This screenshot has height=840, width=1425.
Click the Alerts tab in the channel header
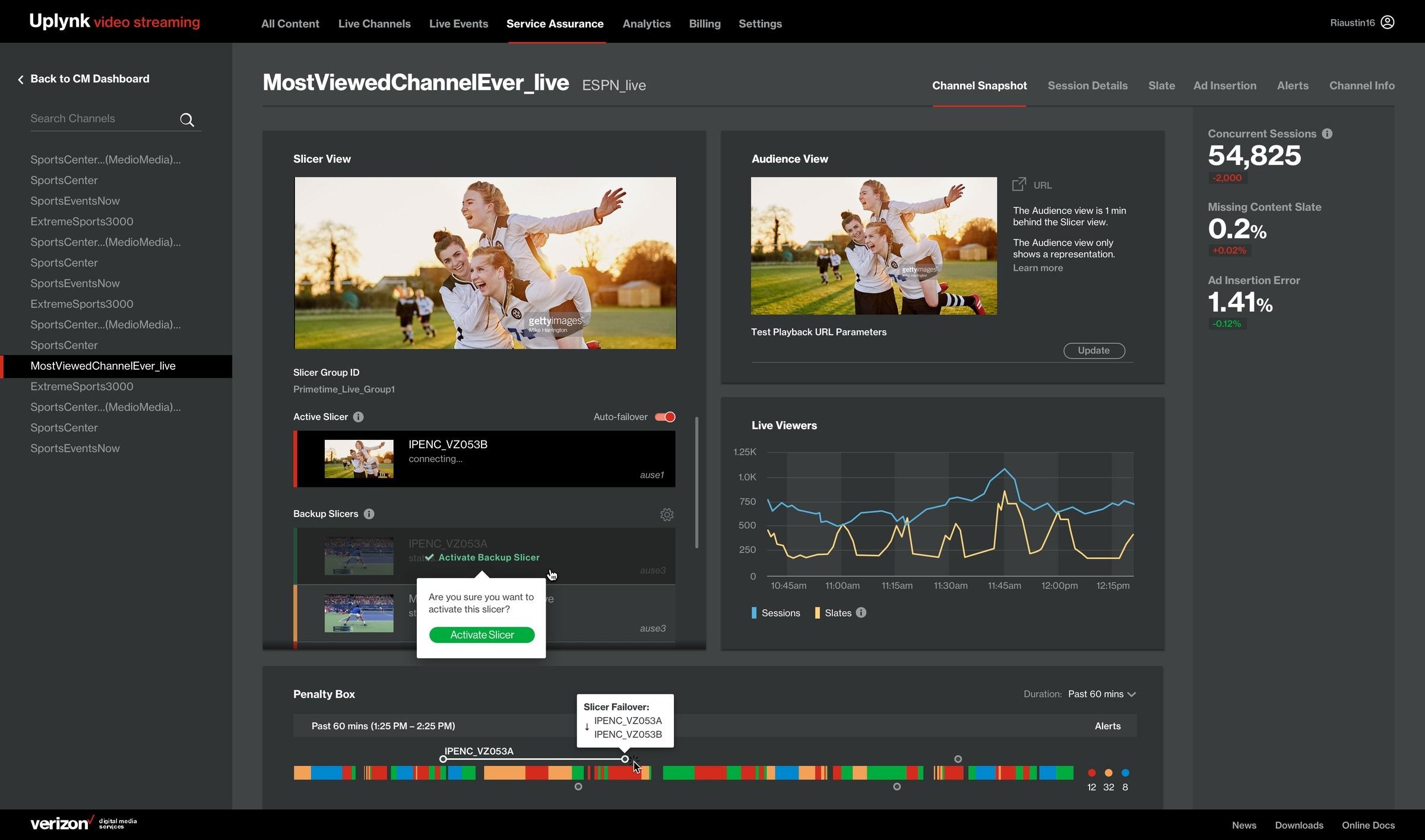pos(1292,85)
